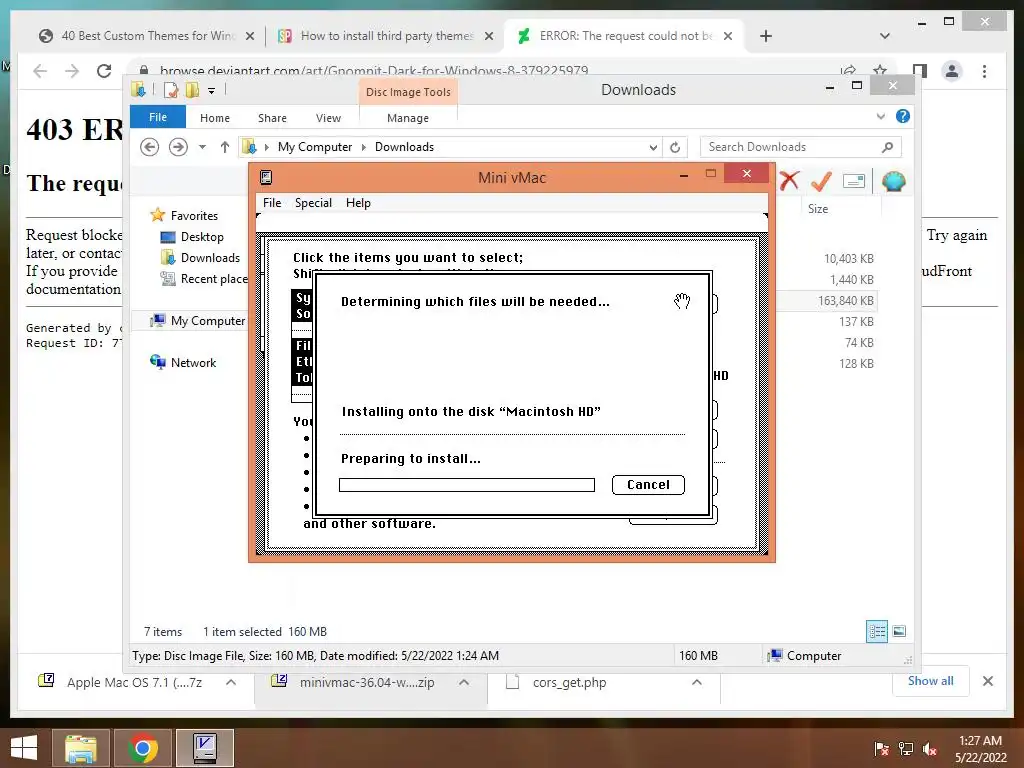
Task: Go back in Explorer navigation
Action: (x=150, y=147)
